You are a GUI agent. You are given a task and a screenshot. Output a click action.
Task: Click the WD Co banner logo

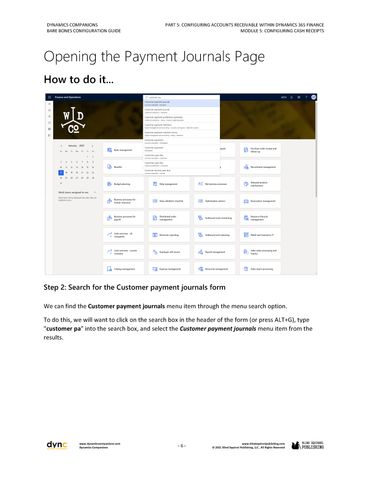coord(73,120)
